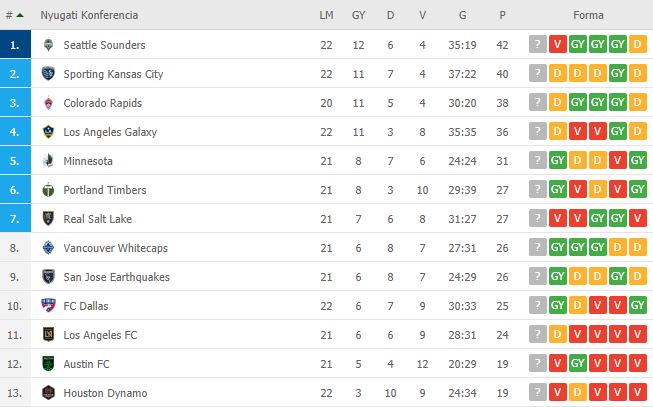Sort standings by the GY wins column
The width and height of the screenshot is (653, 407).
(358, 16)
